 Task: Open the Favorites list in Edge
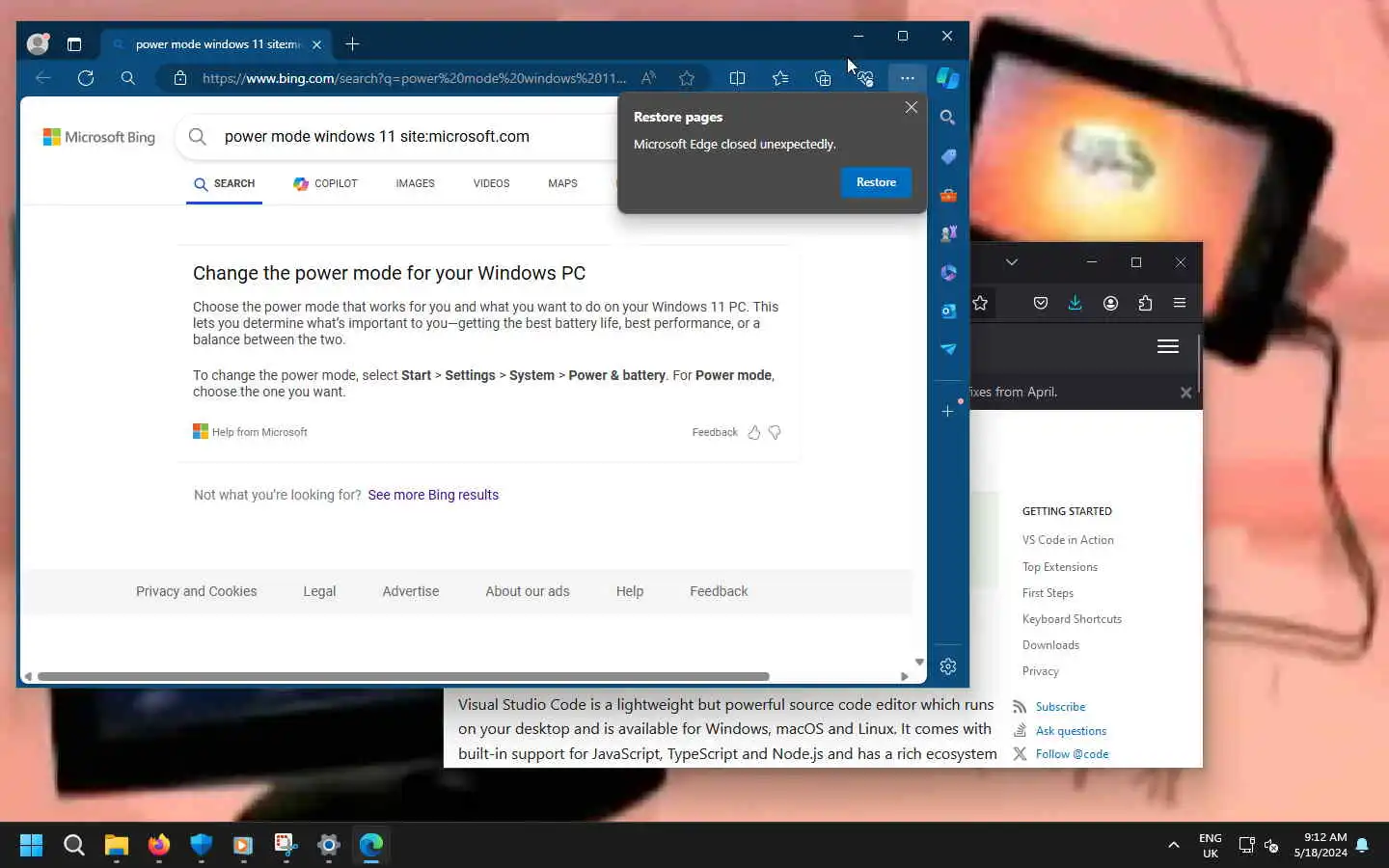point(780,78)
